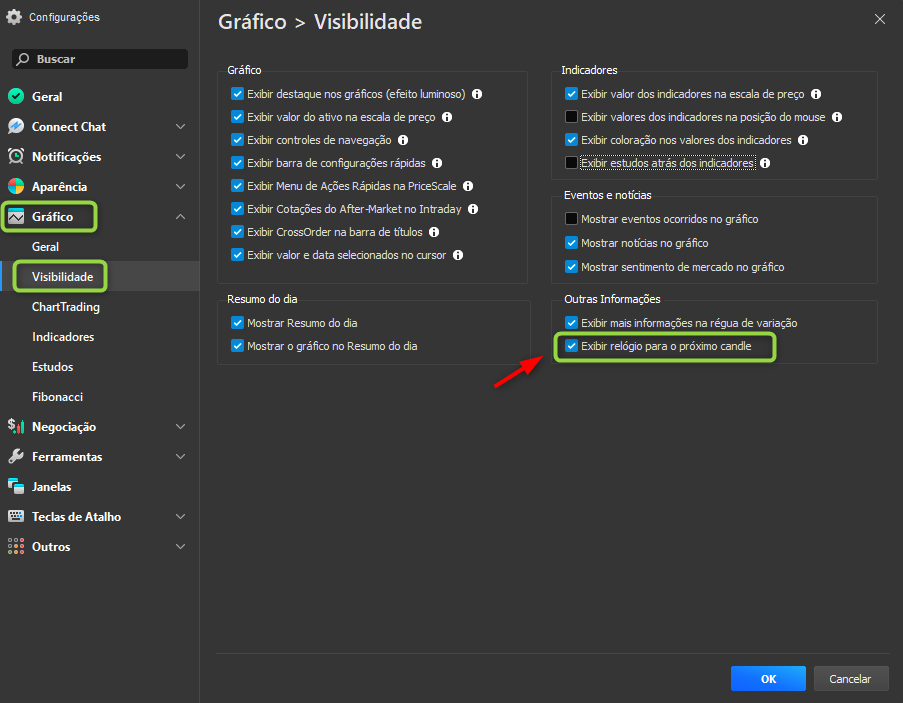Open the ChartTrading settings page

(x=66, y=307)
